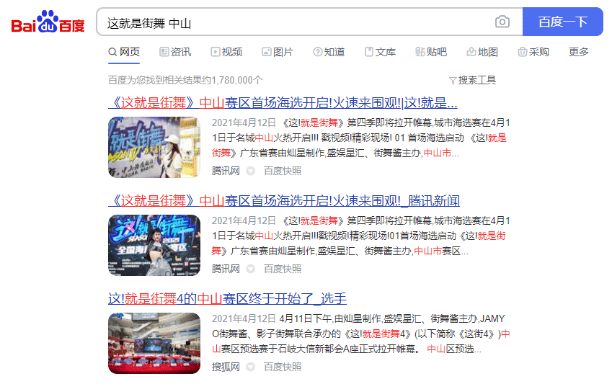This screenshot has width=612, height=384.
Task: Open the 图片 tab
Action: click(x=278, y=52)
